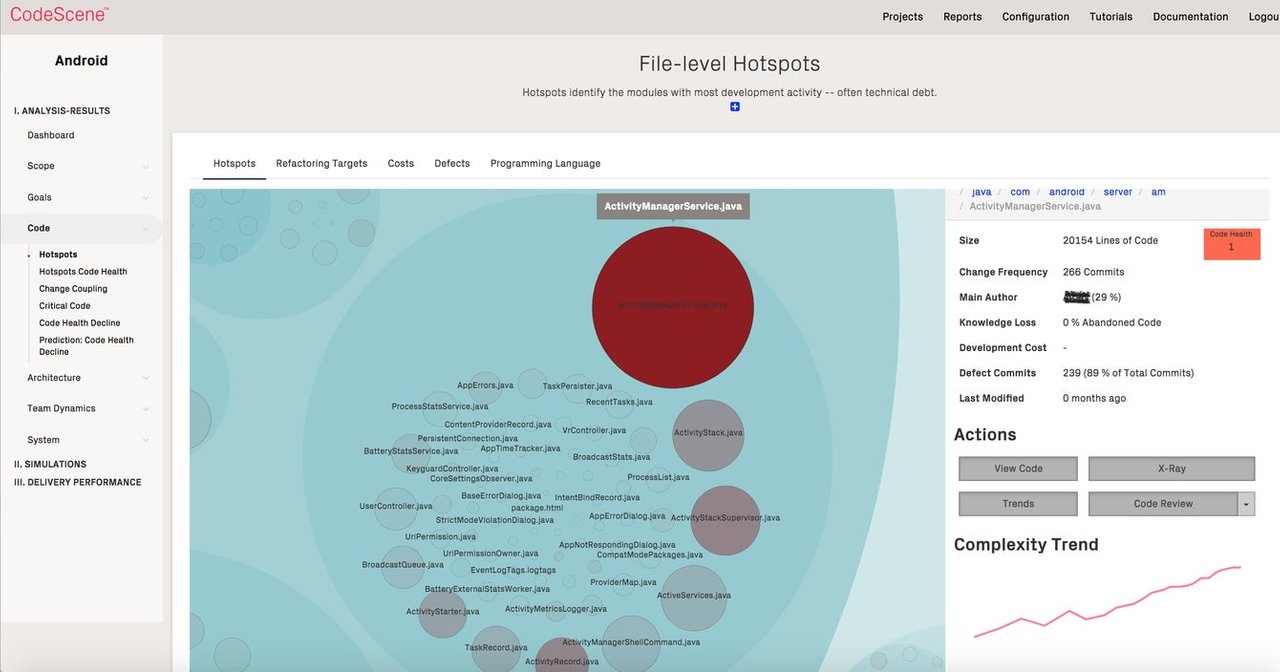Viewport: 1280px width, 672px height.
Task: Select the ActiveServices.java bubble
Action: coord(694,598)
